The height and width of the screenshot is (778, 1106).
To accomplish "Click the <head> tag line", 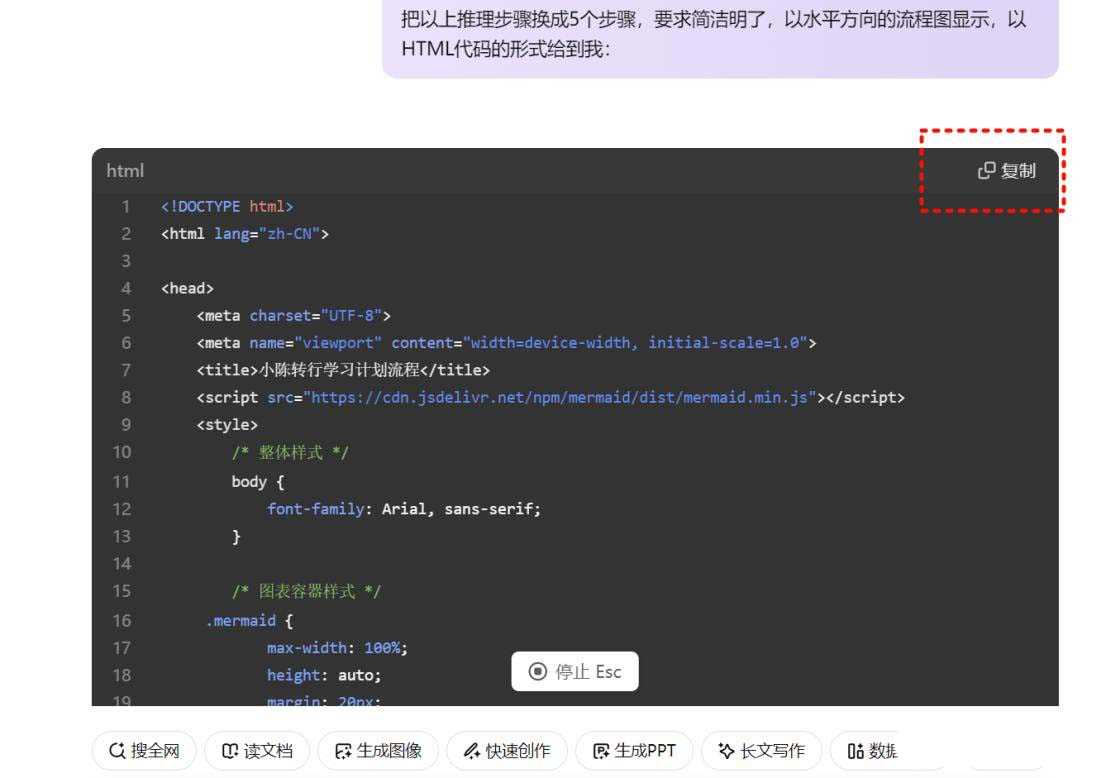I will coord(187,288).
